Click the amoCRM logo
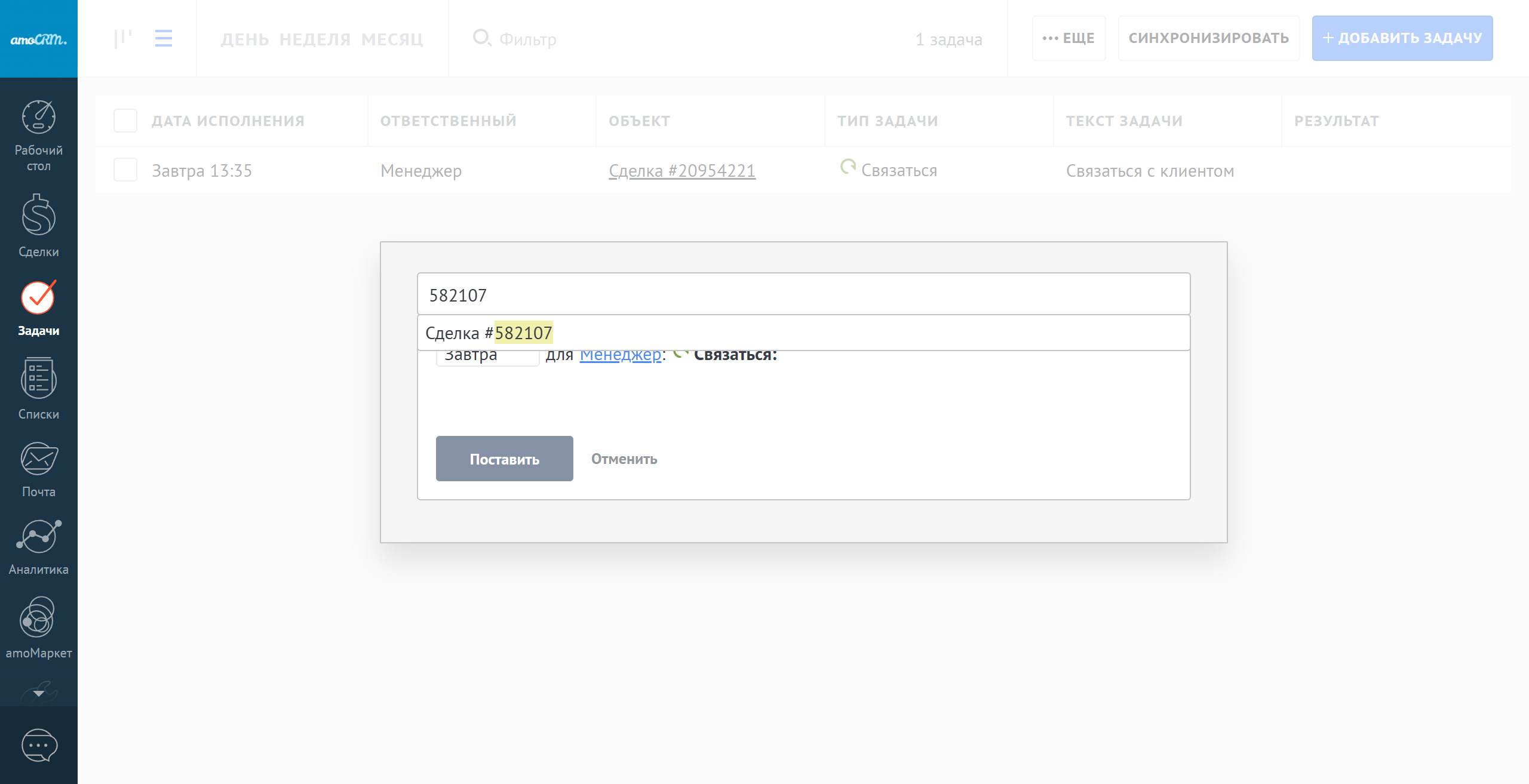Viewport: 1529px width, 784px height. pos(39,39)
